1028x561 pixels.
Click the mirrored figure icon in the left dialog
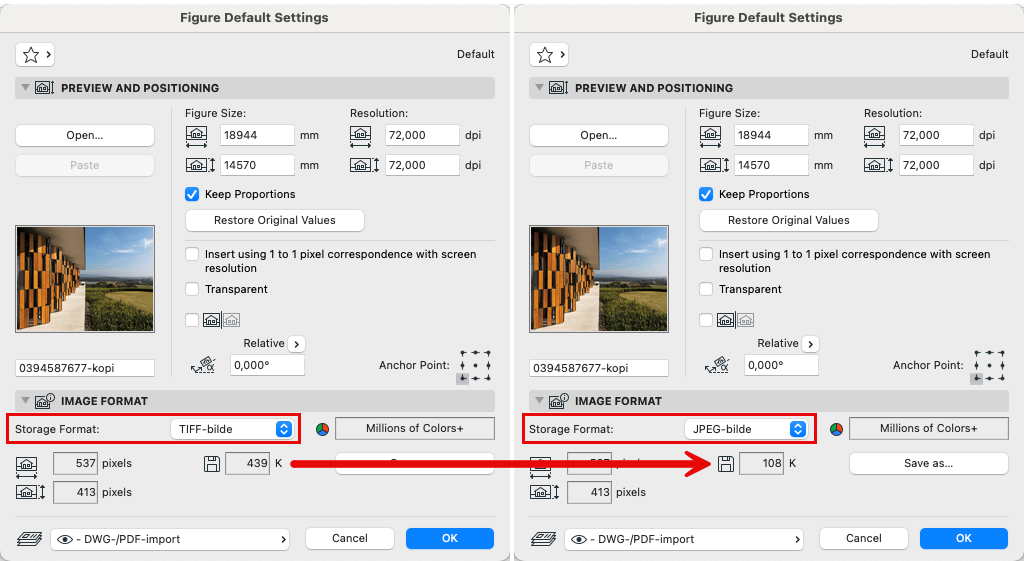[x=230, y=320]
